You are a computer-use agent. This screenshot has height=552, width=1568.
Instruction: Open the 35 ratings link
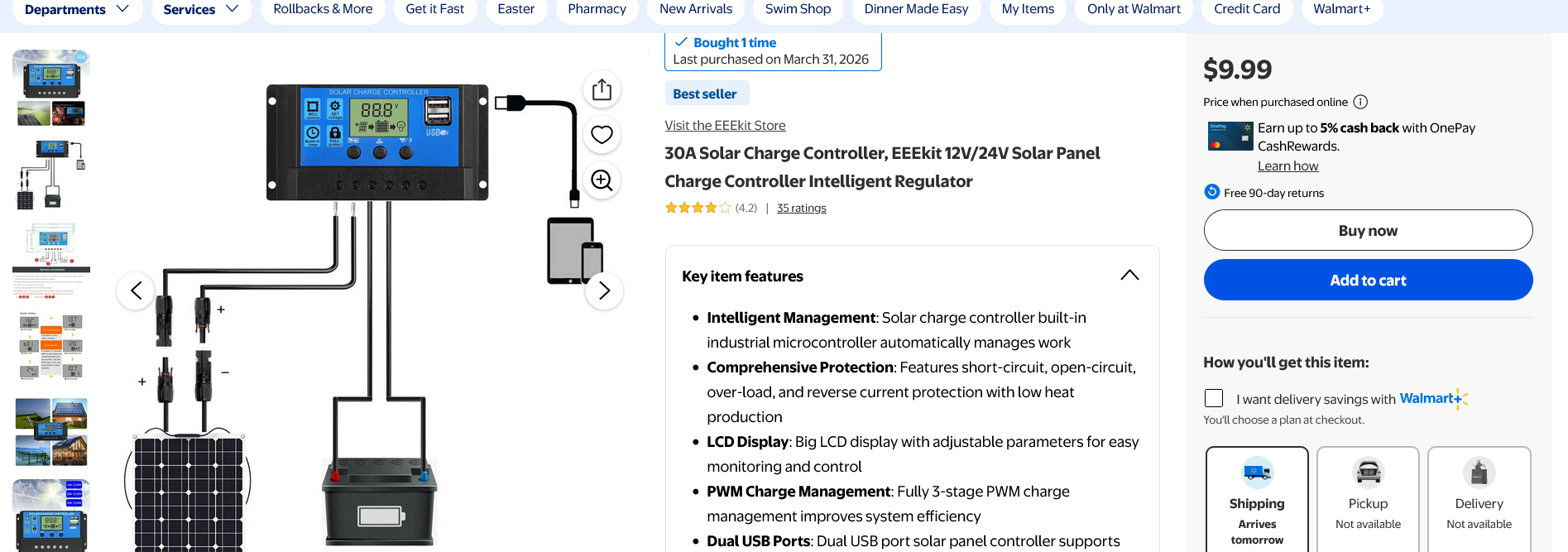800,208
